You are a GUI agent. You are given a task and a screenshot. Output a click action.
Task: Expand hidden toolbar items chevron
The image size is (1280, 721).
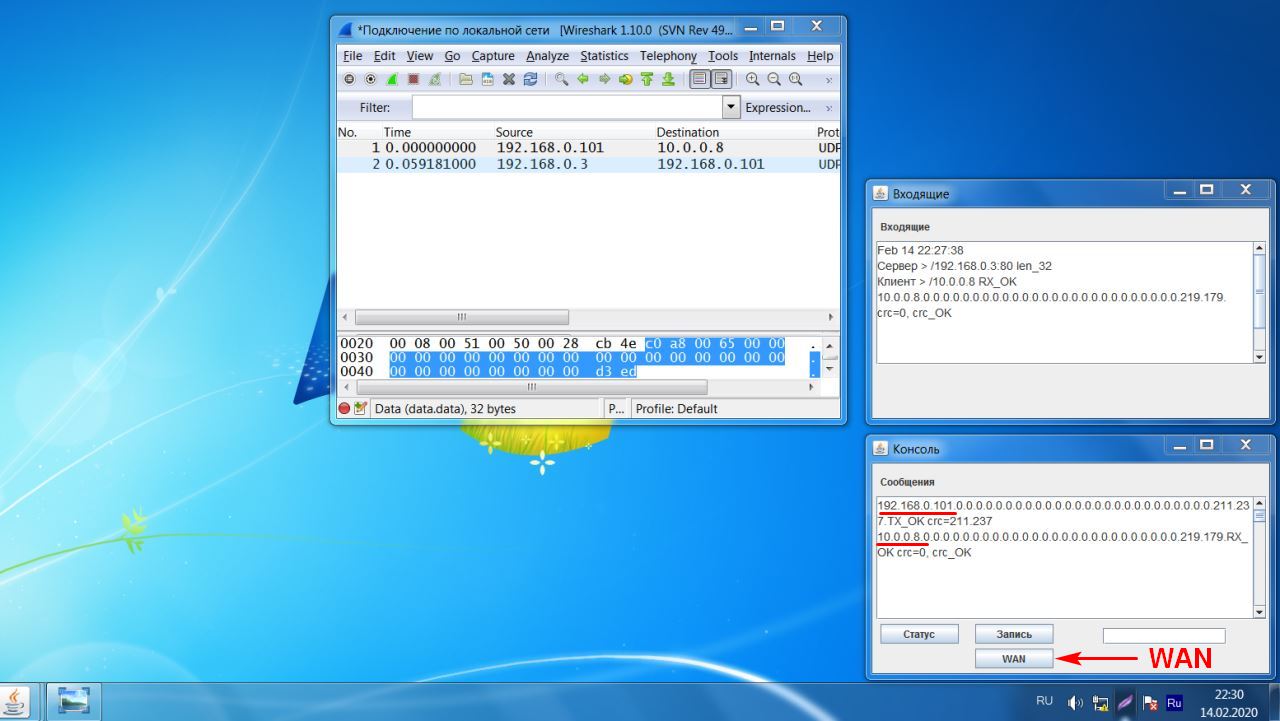click(828, 80)
